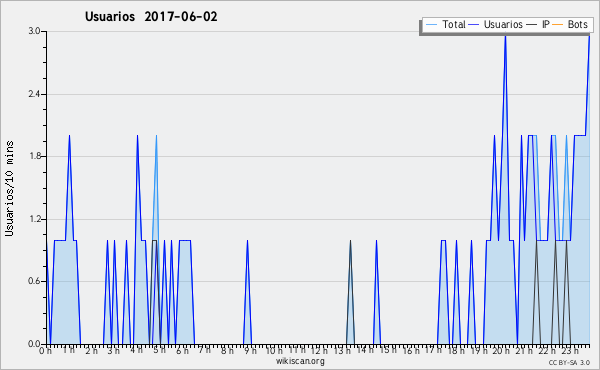This screenshot has height=370, width=600.
Task: Click the y-axis value 1.8
Action: click(34, 156)
